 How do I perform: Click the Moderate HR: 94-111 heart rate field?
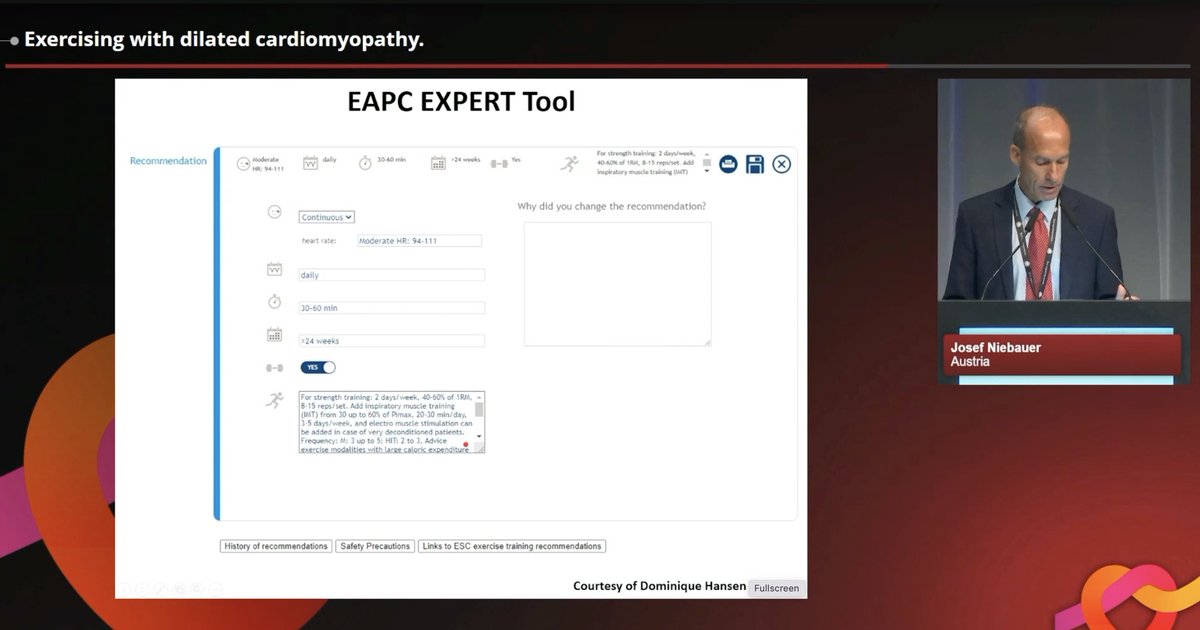(419, 241)
